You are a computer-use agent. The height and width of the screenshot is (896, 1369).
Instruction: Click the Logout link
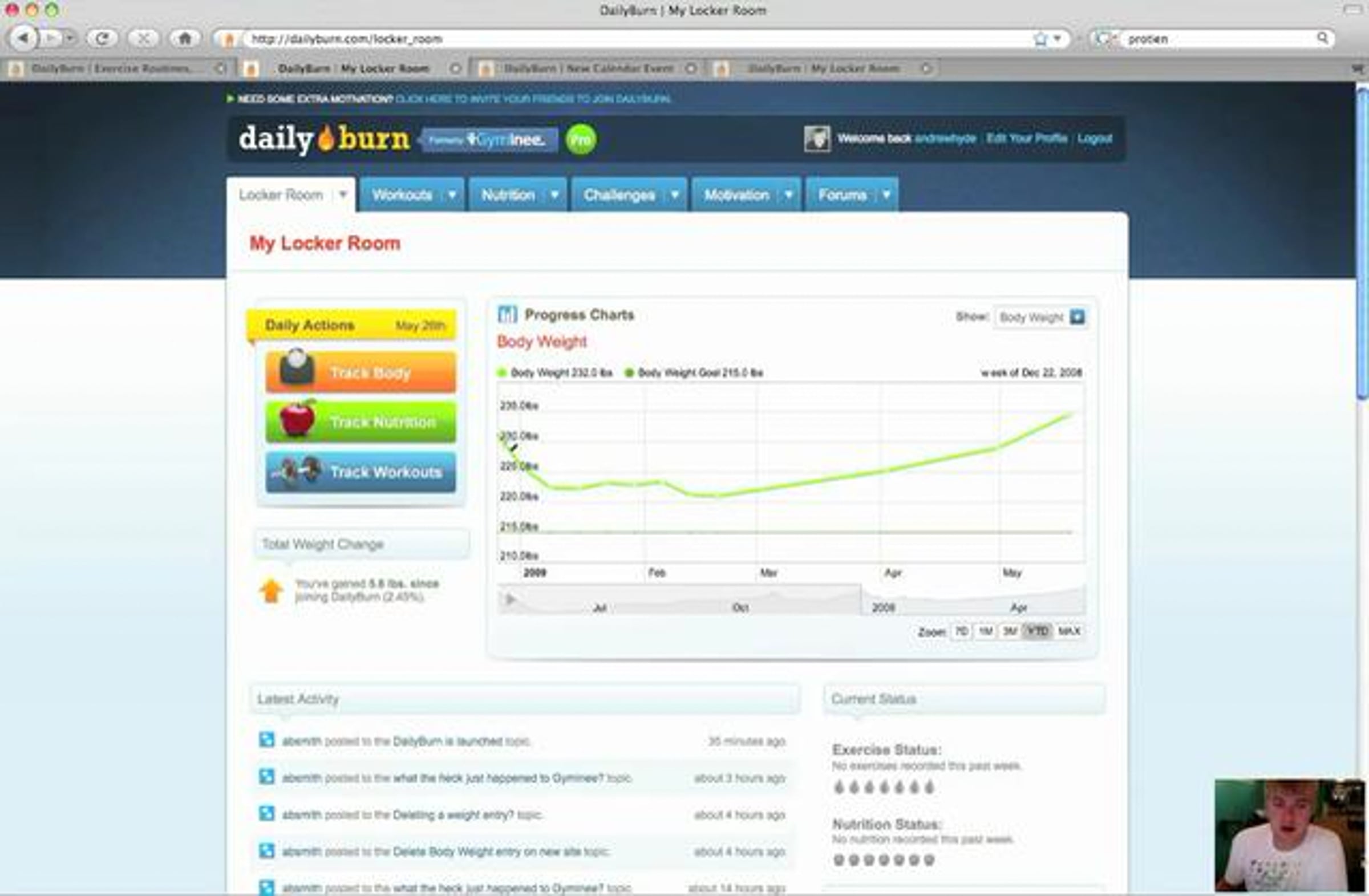point(1095,138)
